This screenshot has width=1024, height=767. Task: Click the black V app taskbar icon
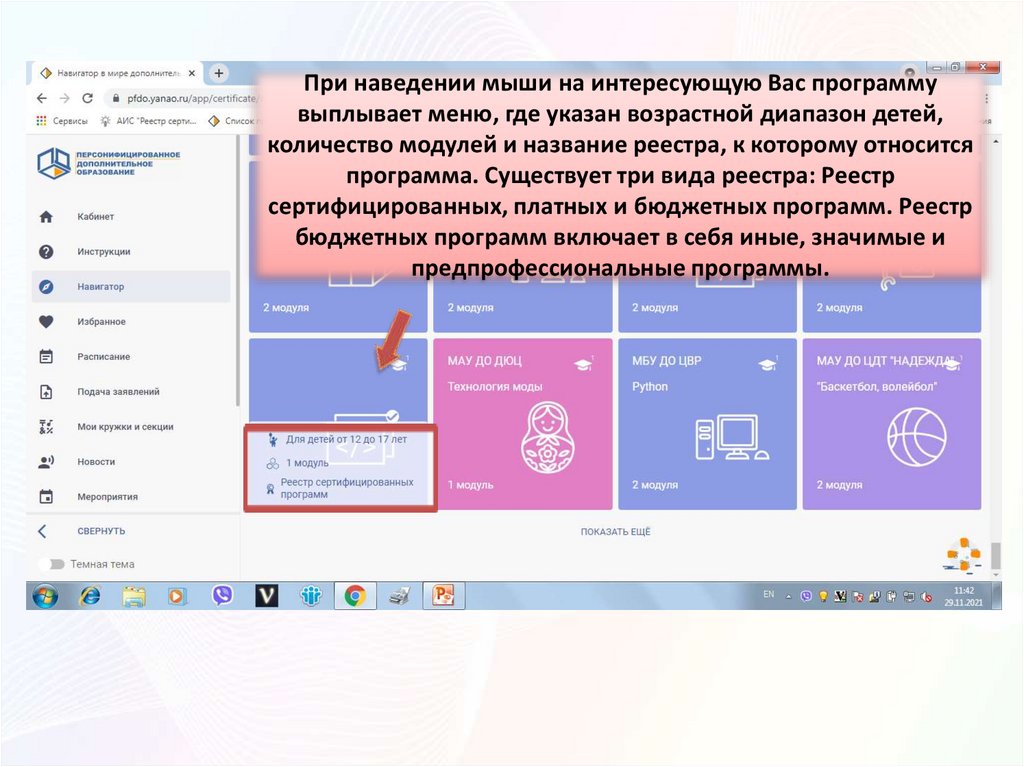tap(266, 596)
